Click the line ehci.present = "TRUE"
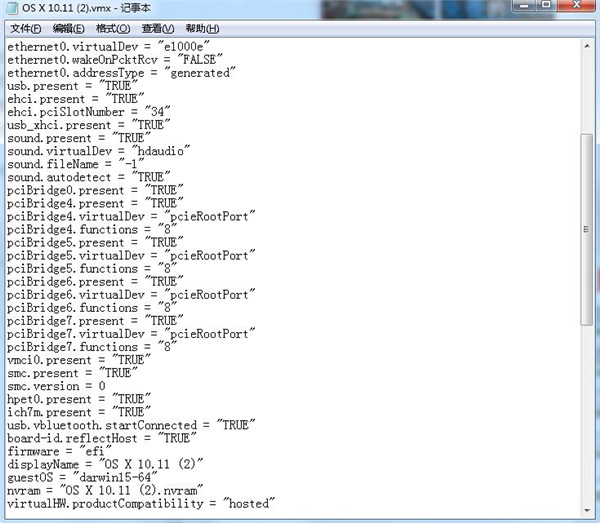Screen dimensions: 600x523 [x=76, y=99]
